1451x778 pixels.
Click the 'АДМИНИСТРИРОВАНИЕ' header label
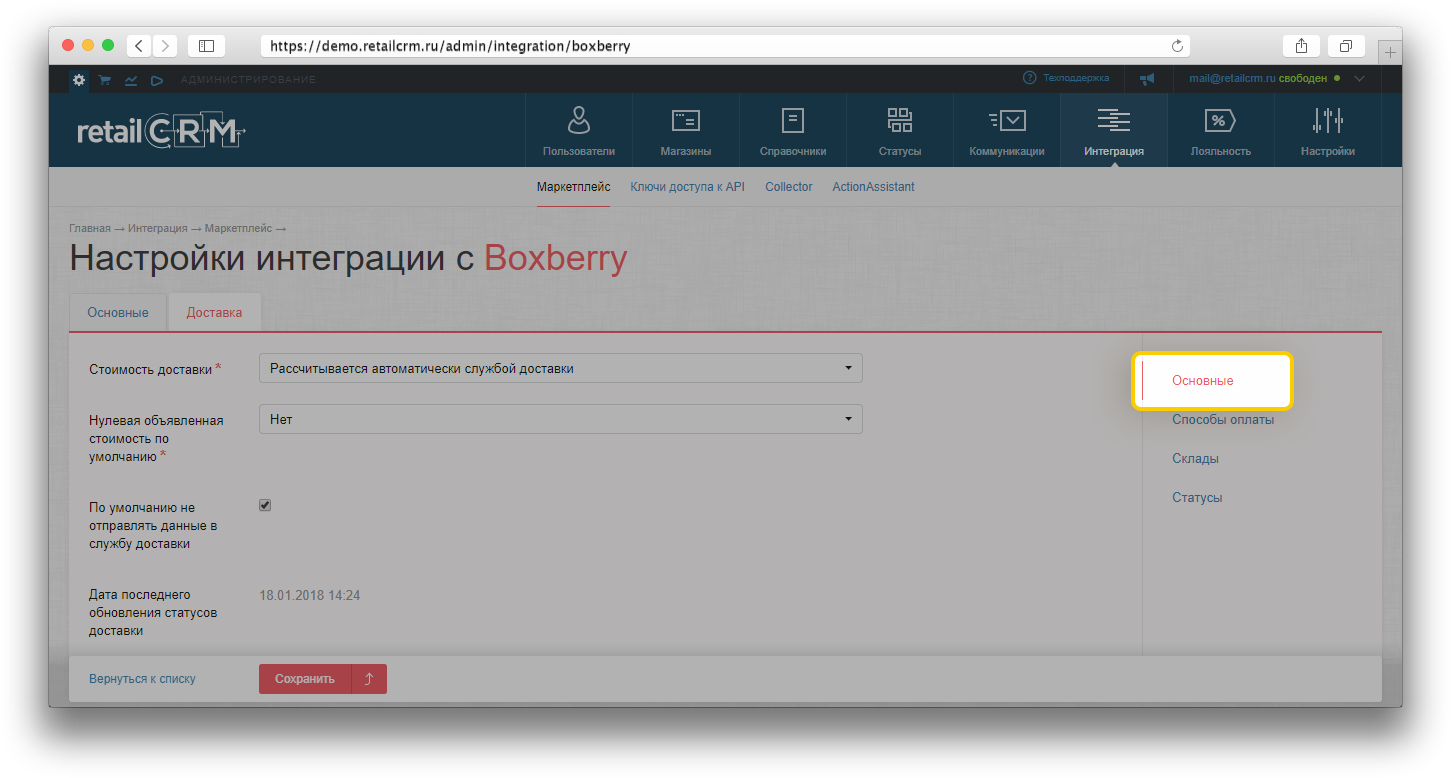[248, 80]
